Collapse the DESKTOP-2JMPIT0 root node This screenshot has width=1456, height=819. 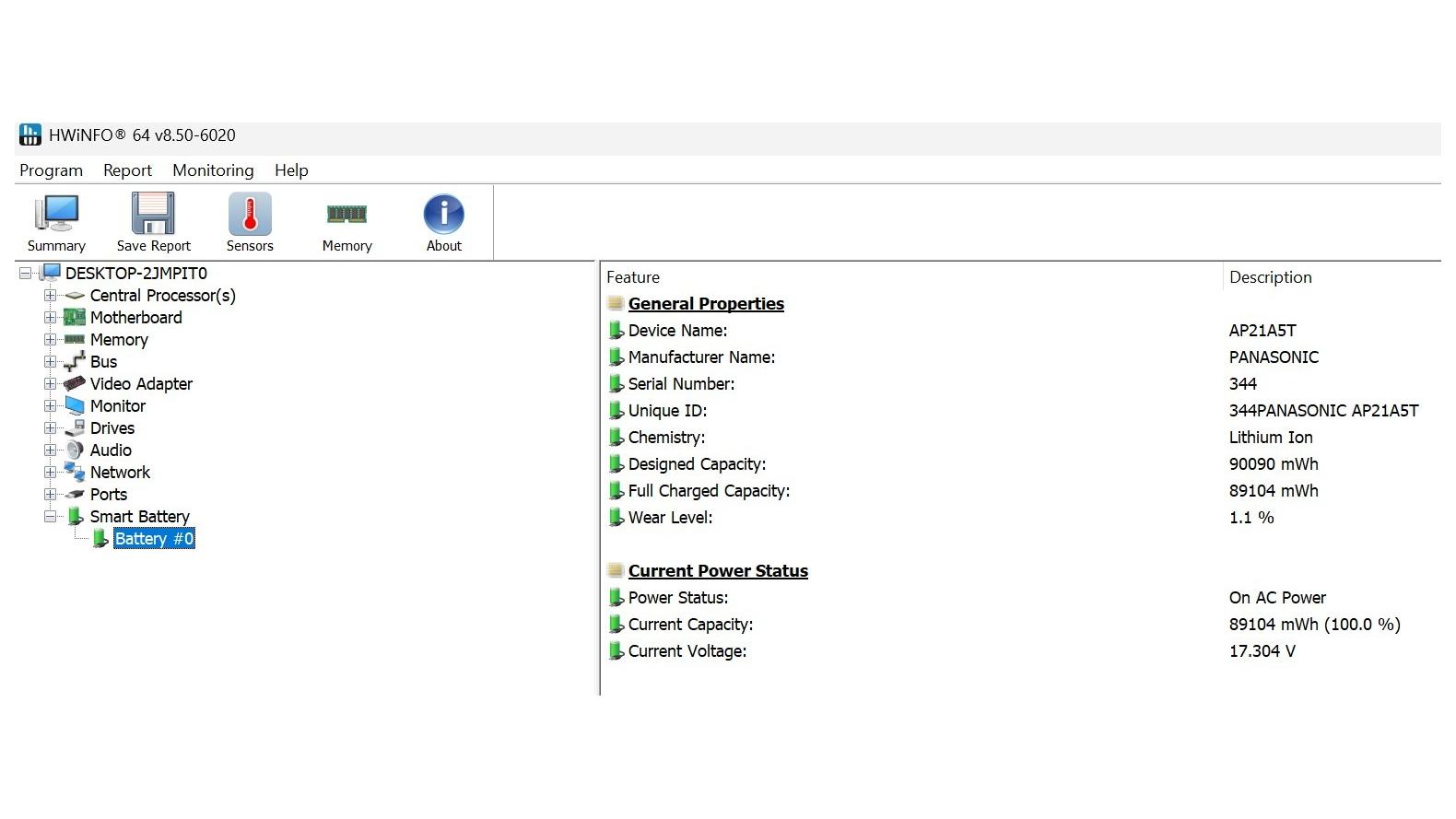point(26,274)
